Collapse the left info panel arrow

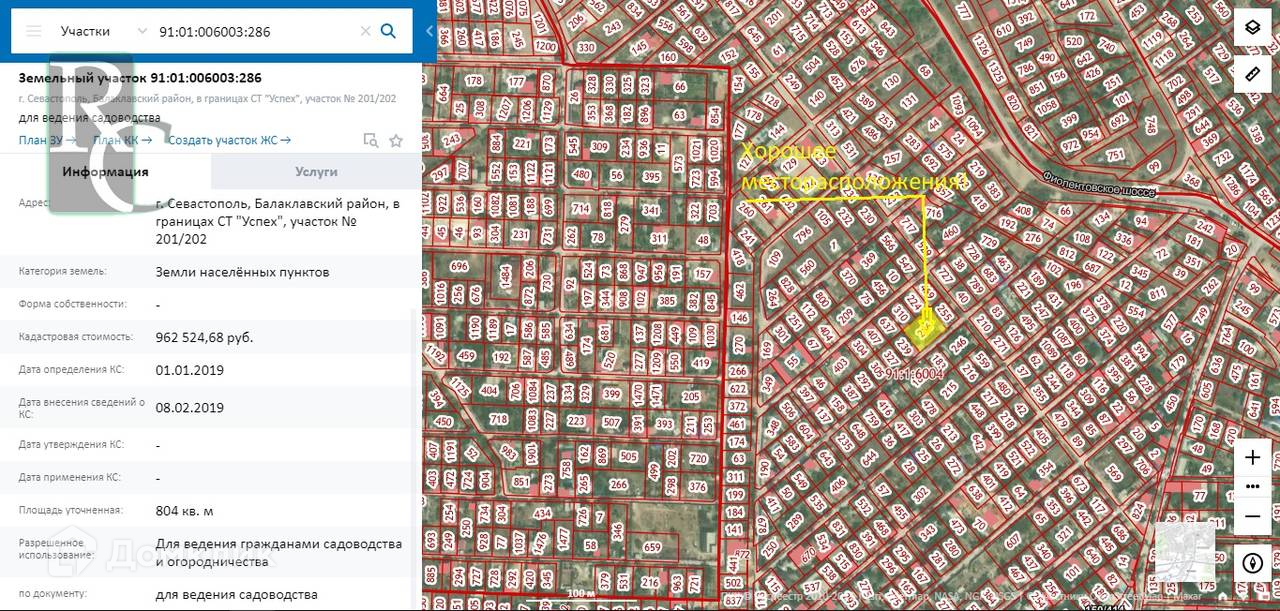coord(429,31)
